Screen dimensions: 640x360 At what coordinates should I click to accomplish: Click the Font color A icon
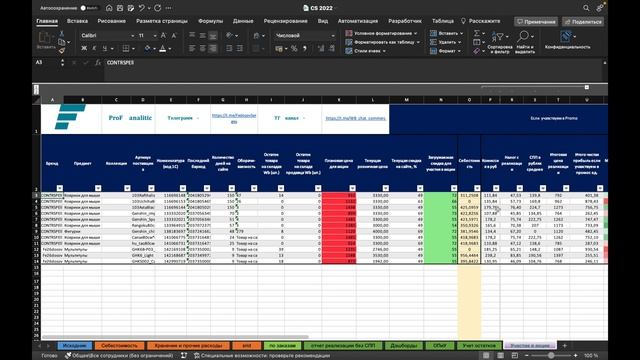click(163, 49)
